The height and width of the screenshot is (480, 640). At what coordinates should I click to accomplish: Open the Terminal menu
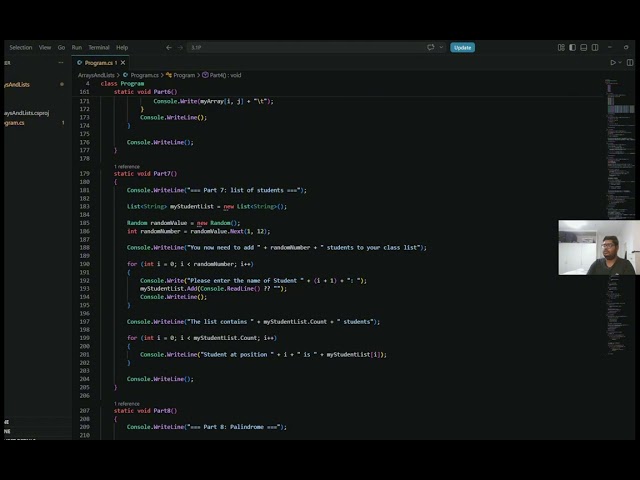(99, 47)
